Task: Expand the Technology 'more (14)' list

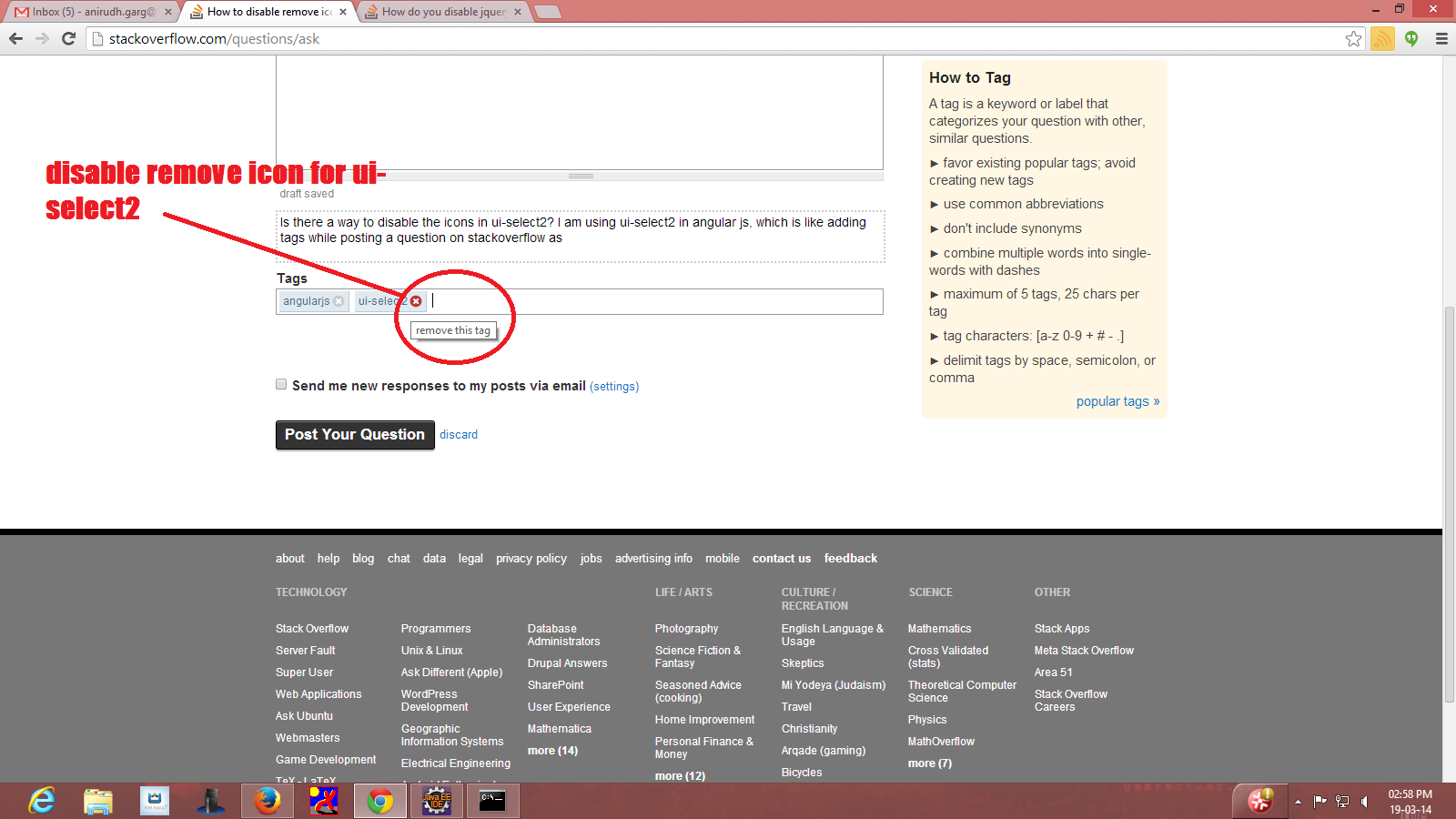Action: (x=552, y=751)
